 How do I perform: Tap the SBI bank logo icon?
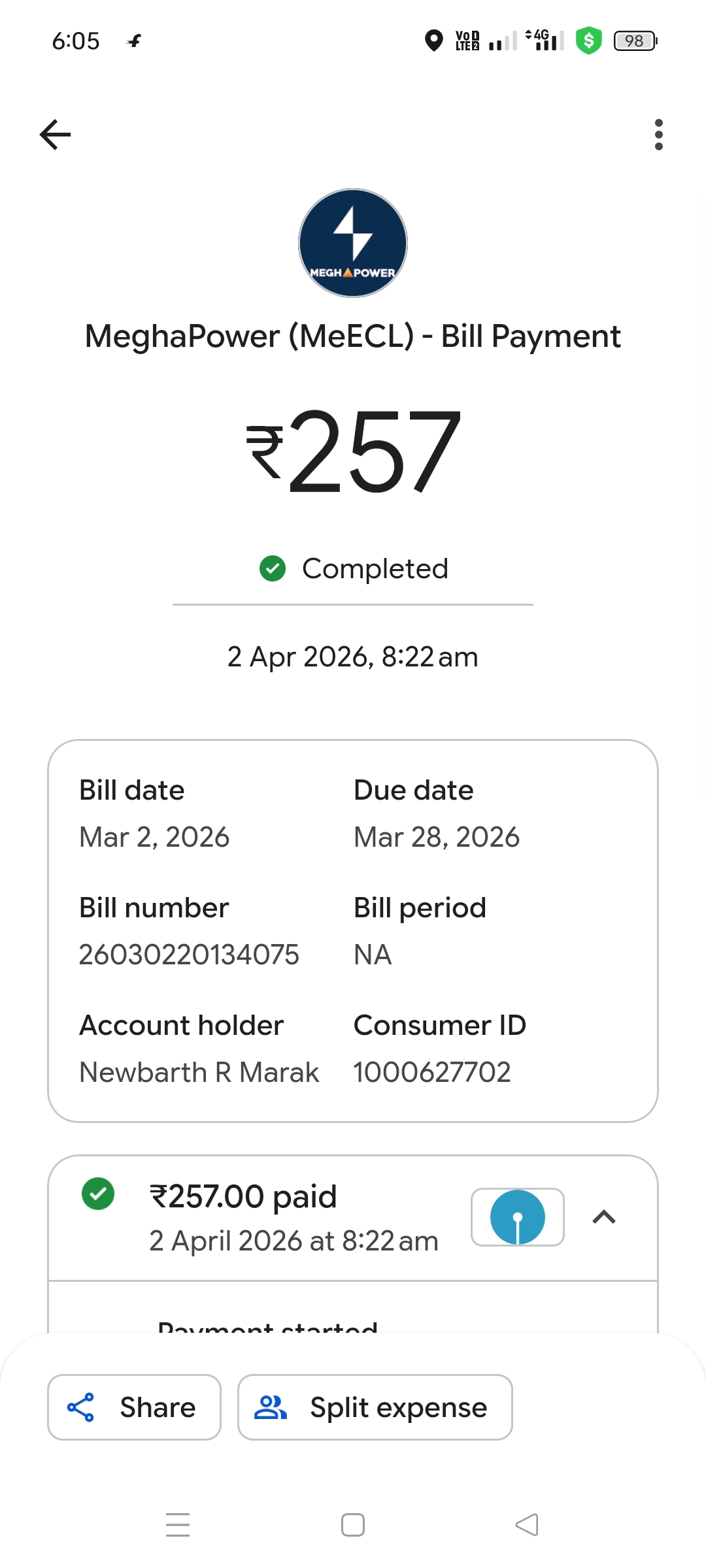pyautogui.click(x=518, y=1217)
